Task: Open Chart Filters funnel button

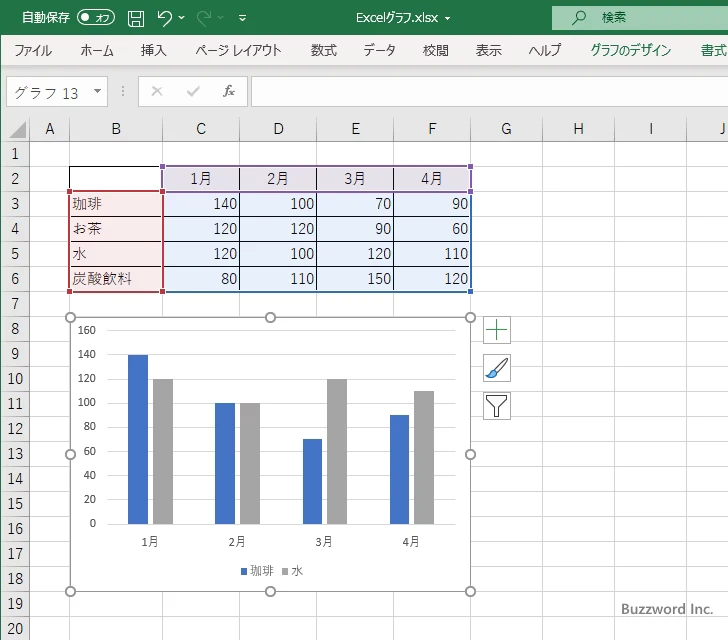Action: (496, 406)
